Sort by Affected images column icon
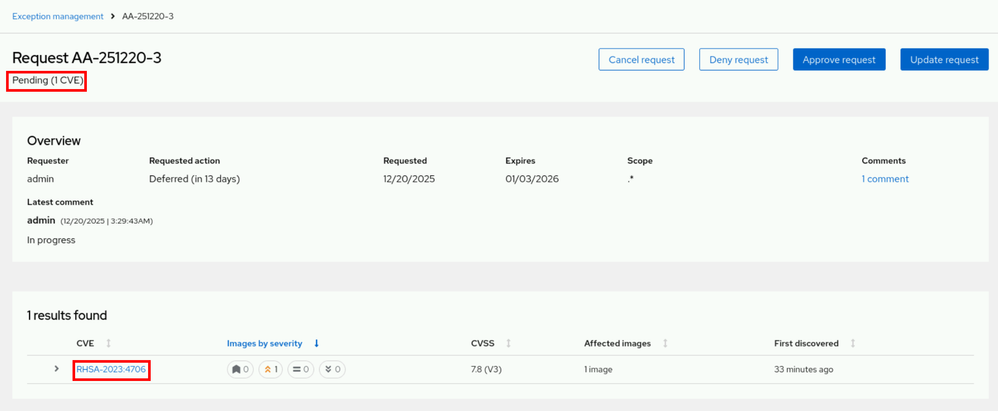This screenshot has height=411, width=998. tap(665, 343)
